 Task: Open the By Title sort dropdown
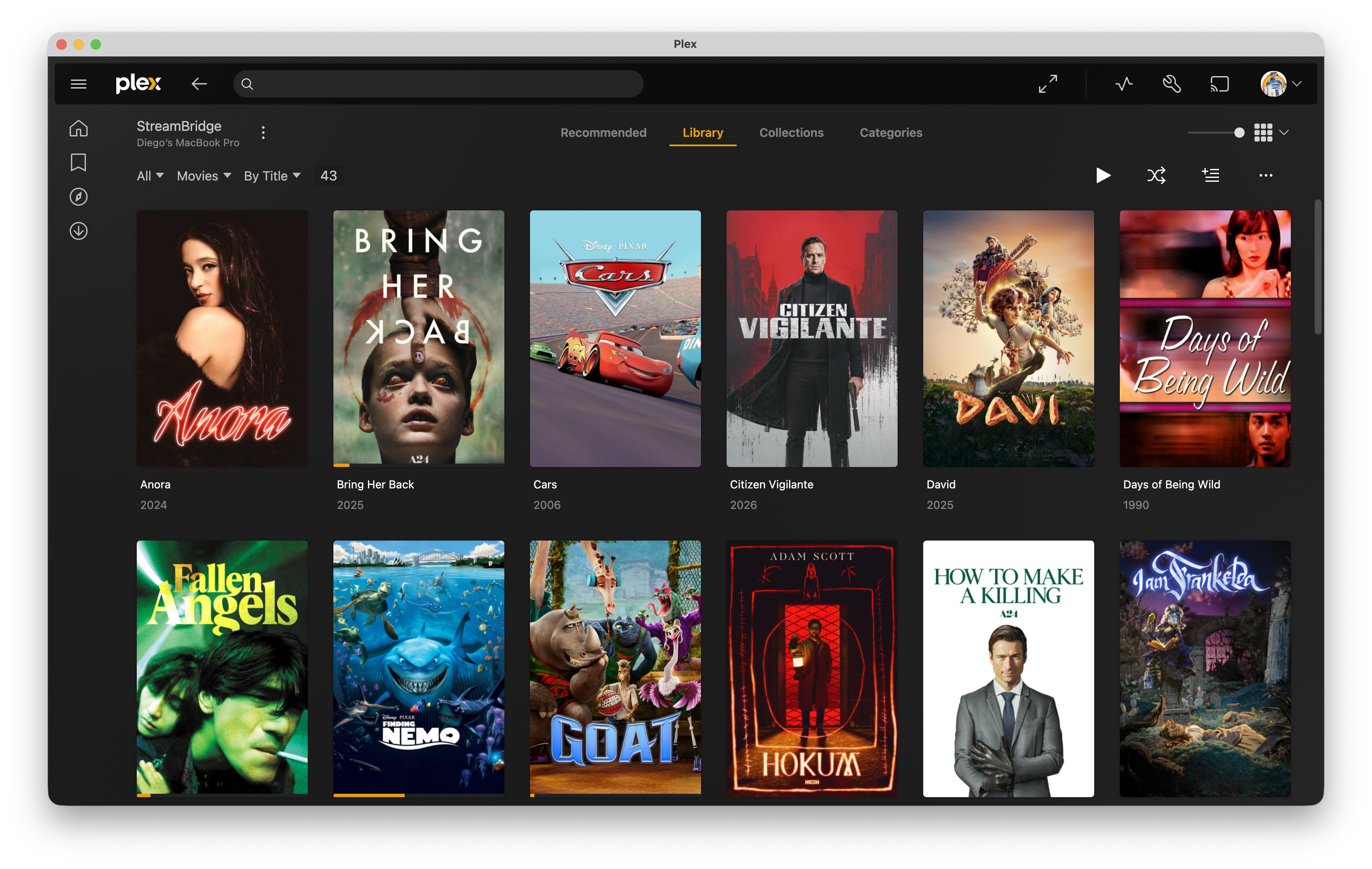click(x=272, y=176)
